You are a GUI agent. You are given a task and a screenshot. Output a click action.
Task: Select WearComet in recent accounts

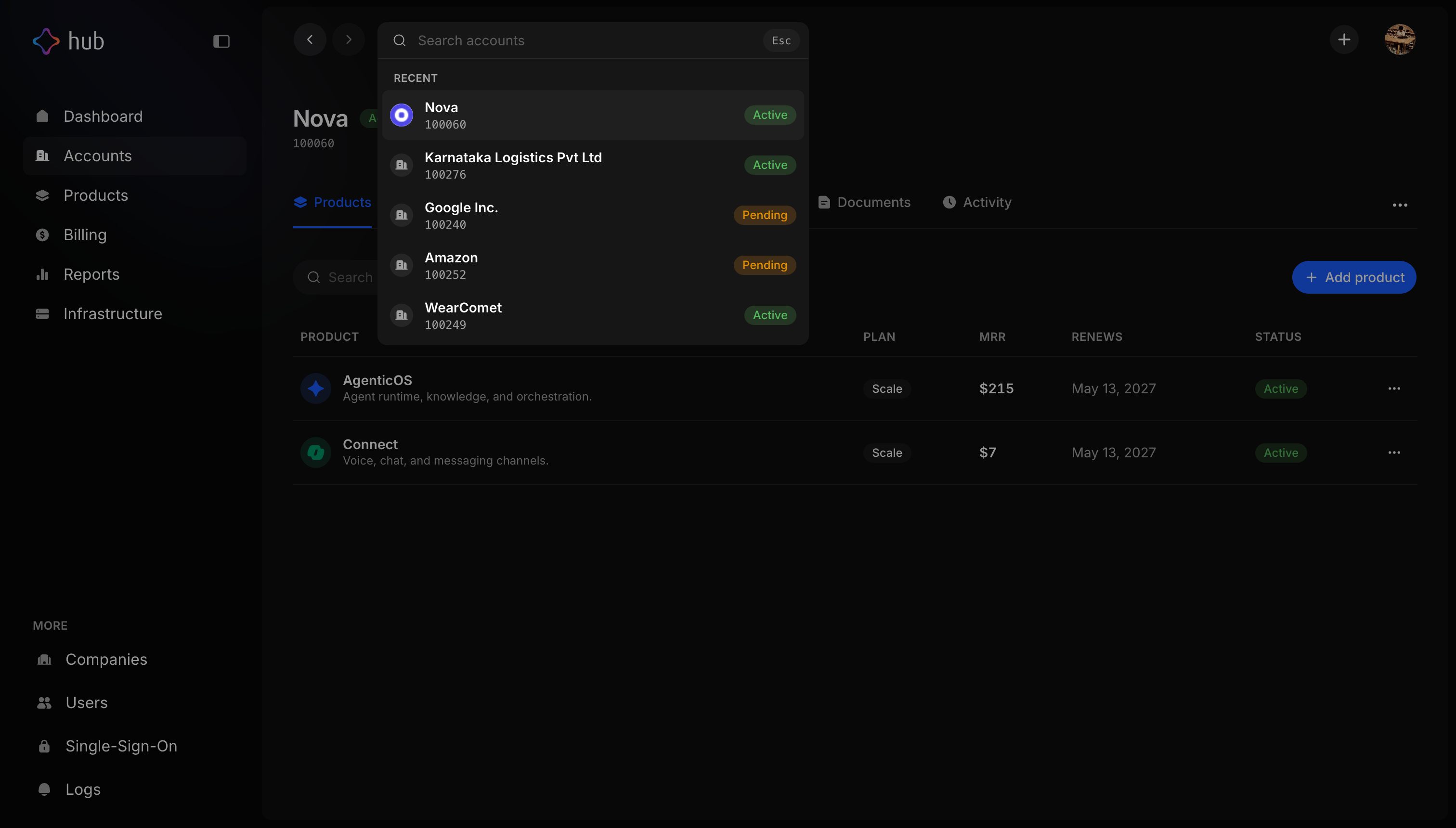point(593,316)
